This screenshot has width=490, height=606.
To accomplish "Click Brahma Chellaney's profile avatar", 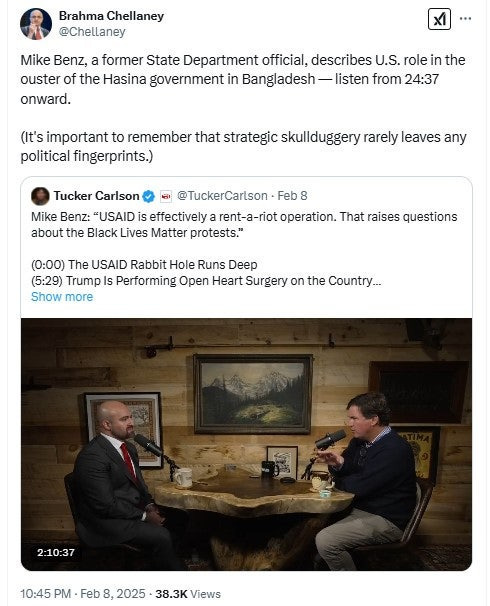I will tap(36, 24).
